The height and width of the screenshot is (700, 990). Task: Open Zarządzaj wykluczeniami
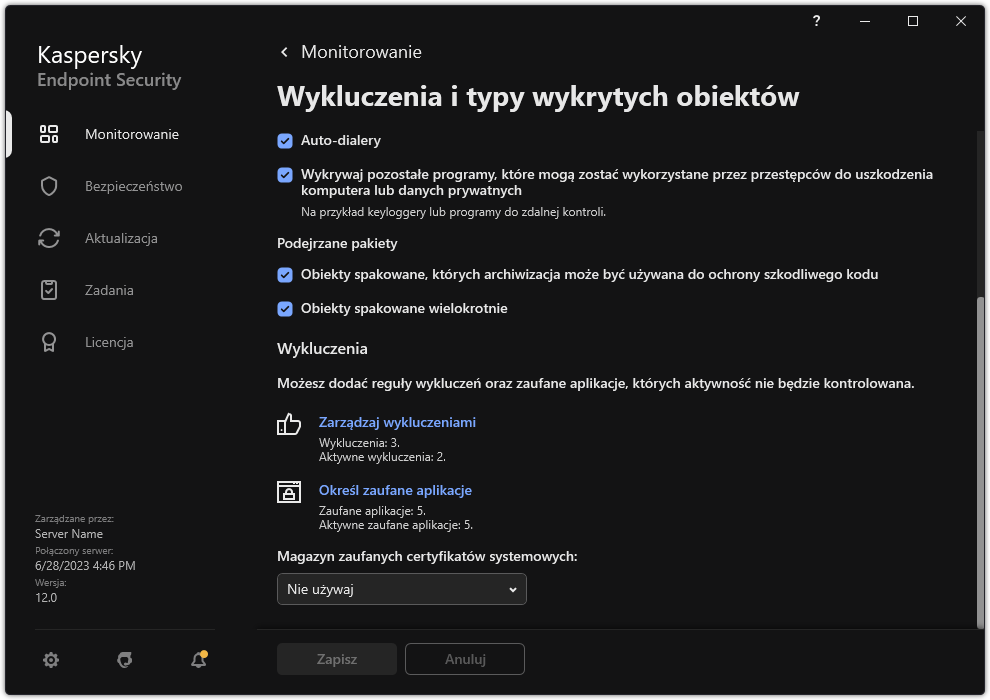397,422
